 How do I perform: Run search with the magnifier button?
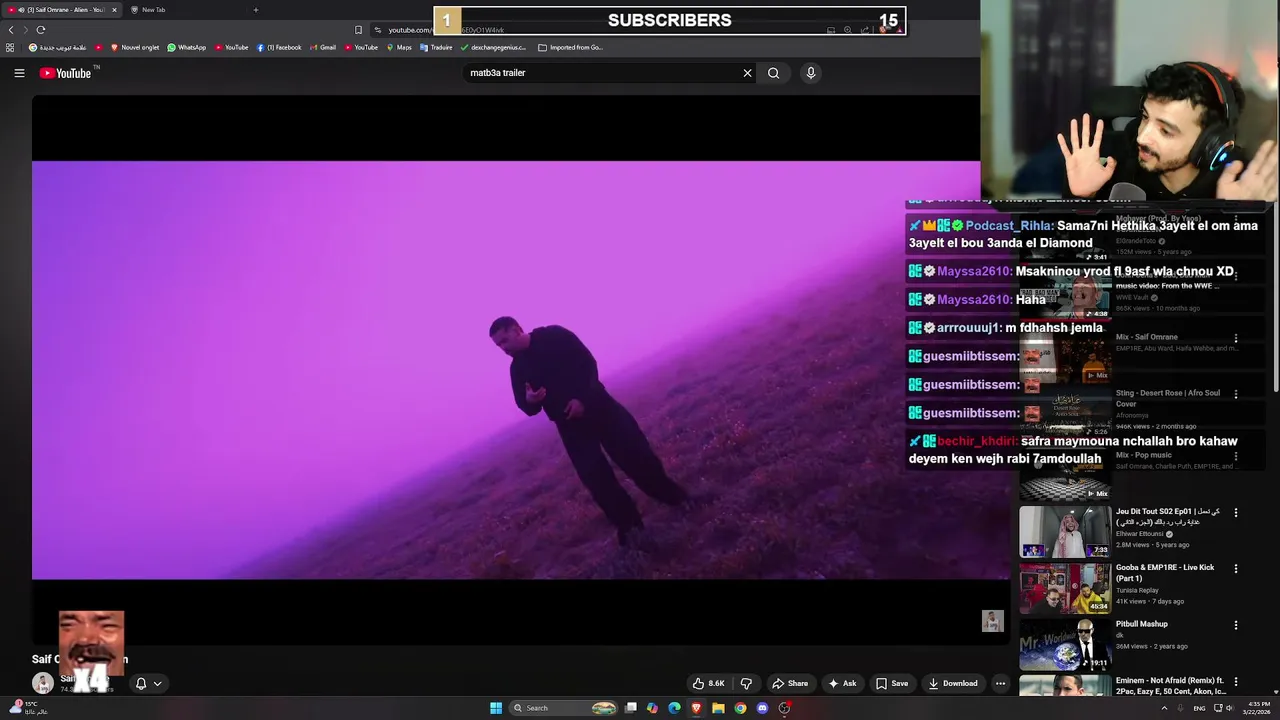(x=773, y=73)
